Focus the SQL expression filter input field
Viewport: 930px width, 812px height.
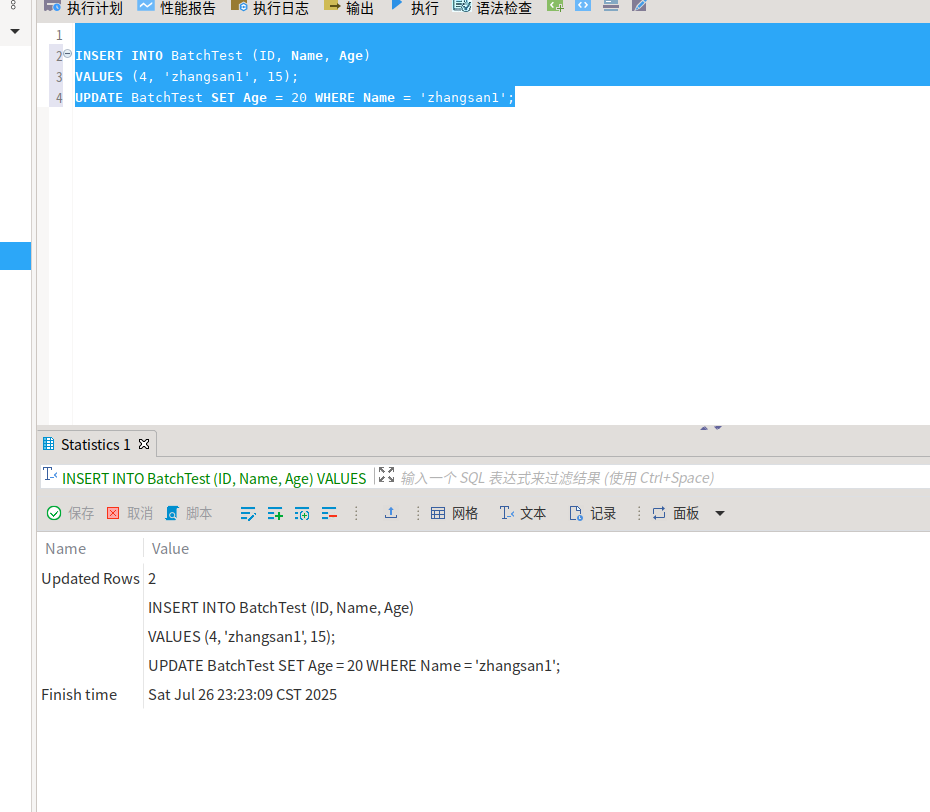point(600,478)
